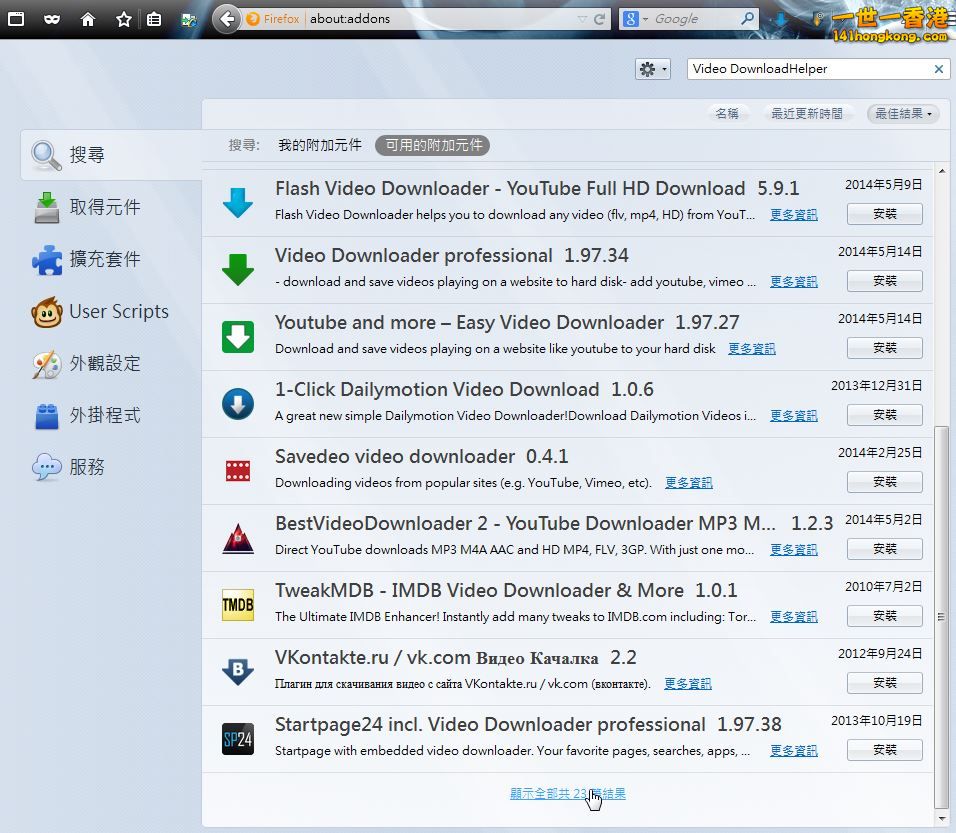Click the Savedeo red film icon
The image size is (956, 833).
pyautogui.click(x=238, y=471)
